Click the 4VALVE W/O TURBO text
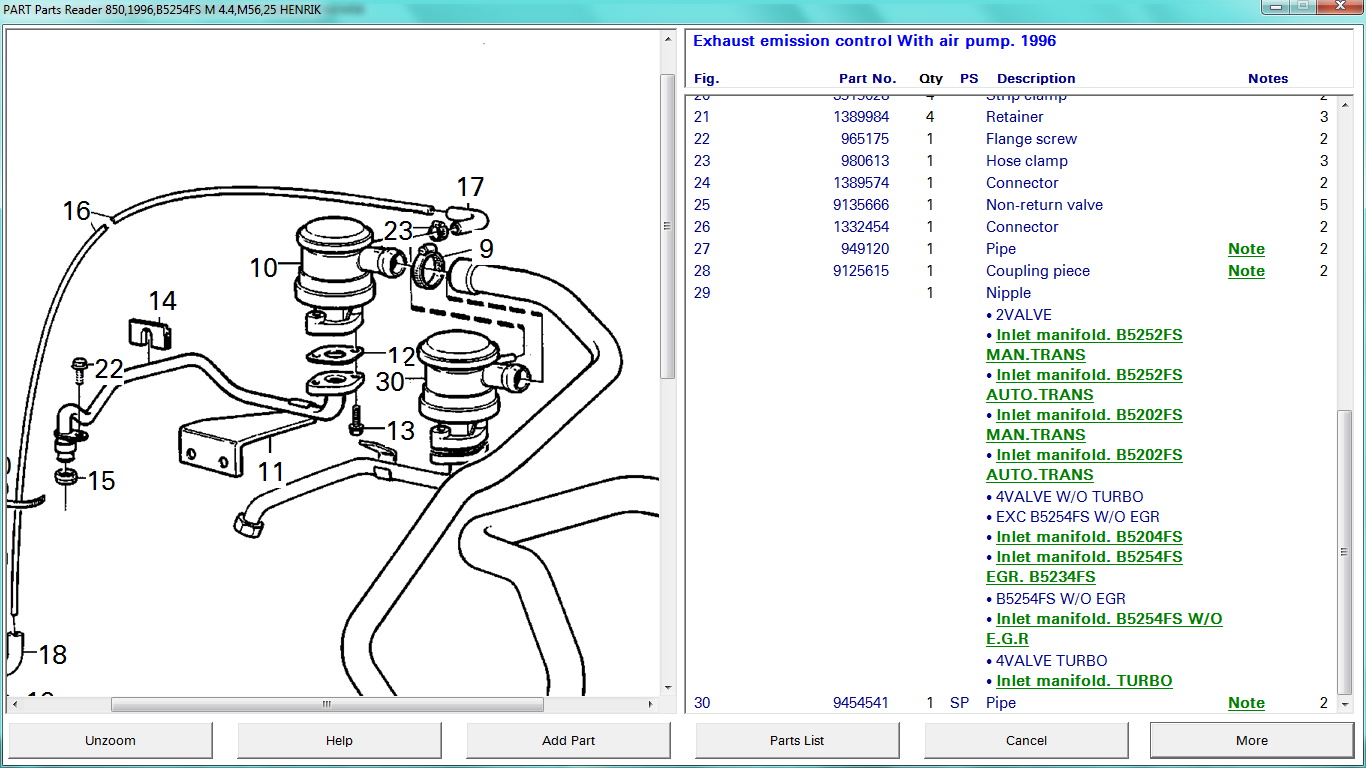This screenshot has height=768, width=1366. (x=1069, y=497)
